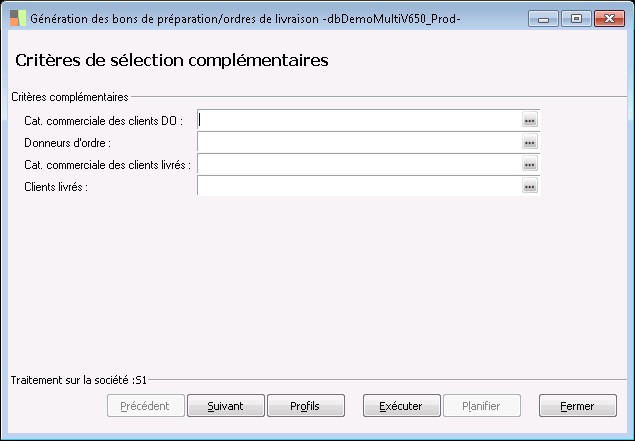The image size is (635, 441).
Task: Maximize the Génération des bons window
Action: click(x=575, y=19)
